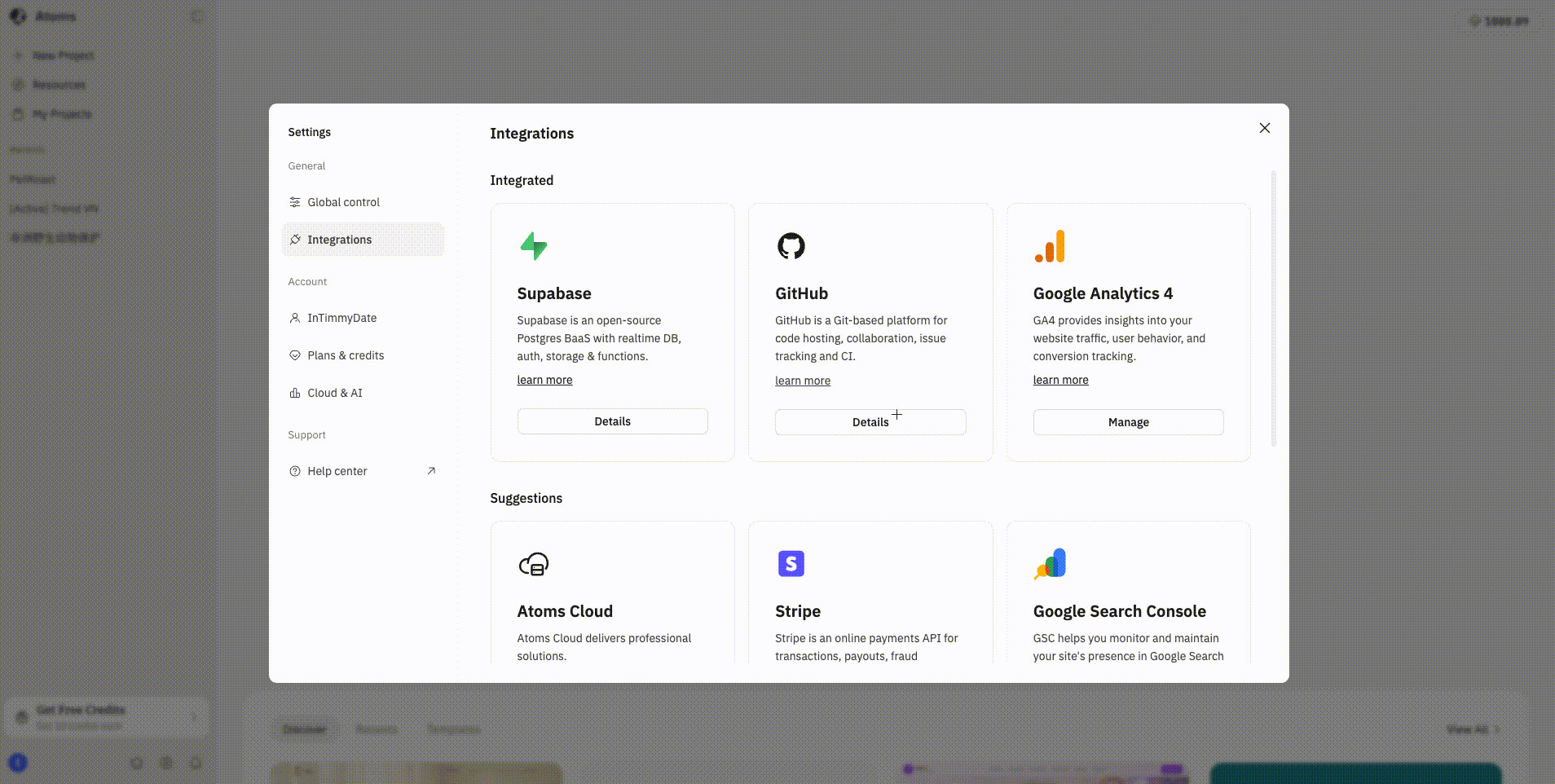Open the Supabase learn more link
1555x784 pixels.
coord(544,380)
